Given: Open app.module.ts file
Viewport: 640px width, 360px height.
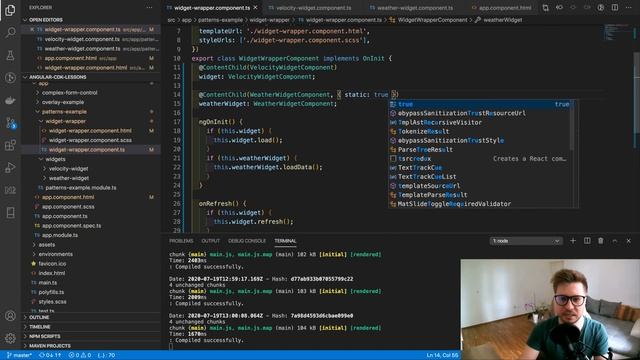Looking at the screenshot, I should pos(60,235).
